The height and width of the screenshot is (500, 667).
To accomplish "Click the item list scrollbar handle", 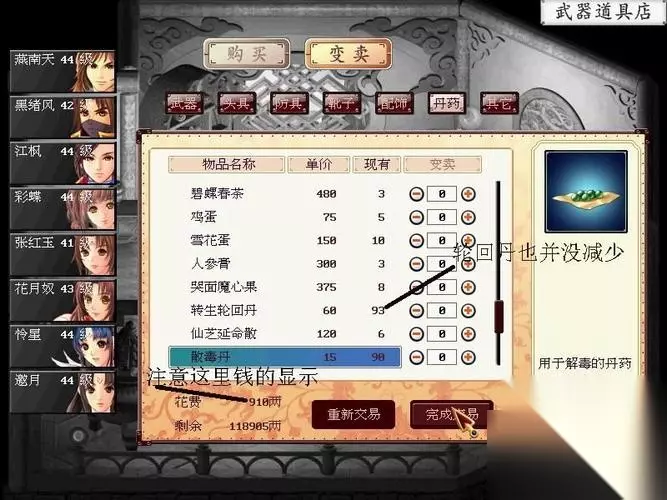I will 499,317.
